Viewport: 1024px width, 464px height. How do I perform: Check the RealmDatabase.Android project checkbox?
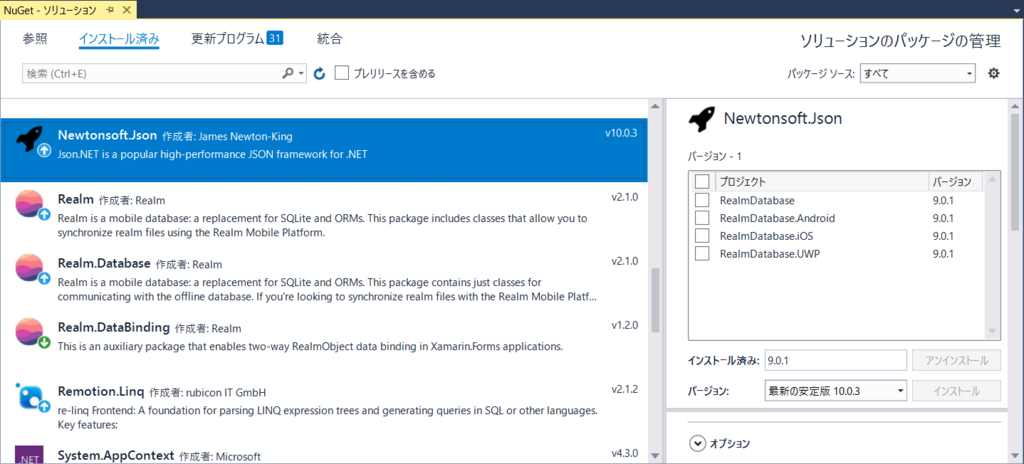point(702,218)
